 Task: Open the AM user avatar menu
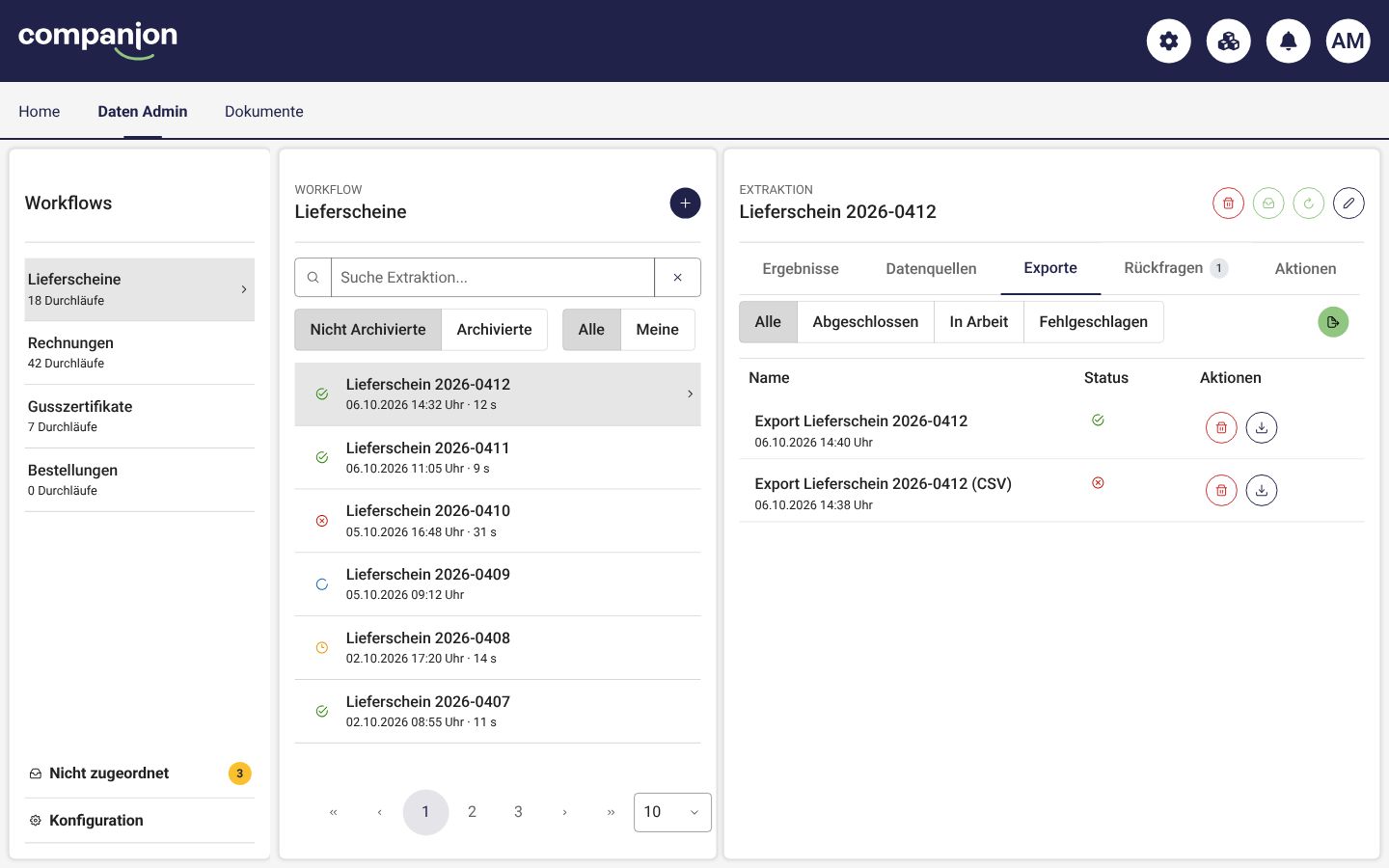[1348, 41]
